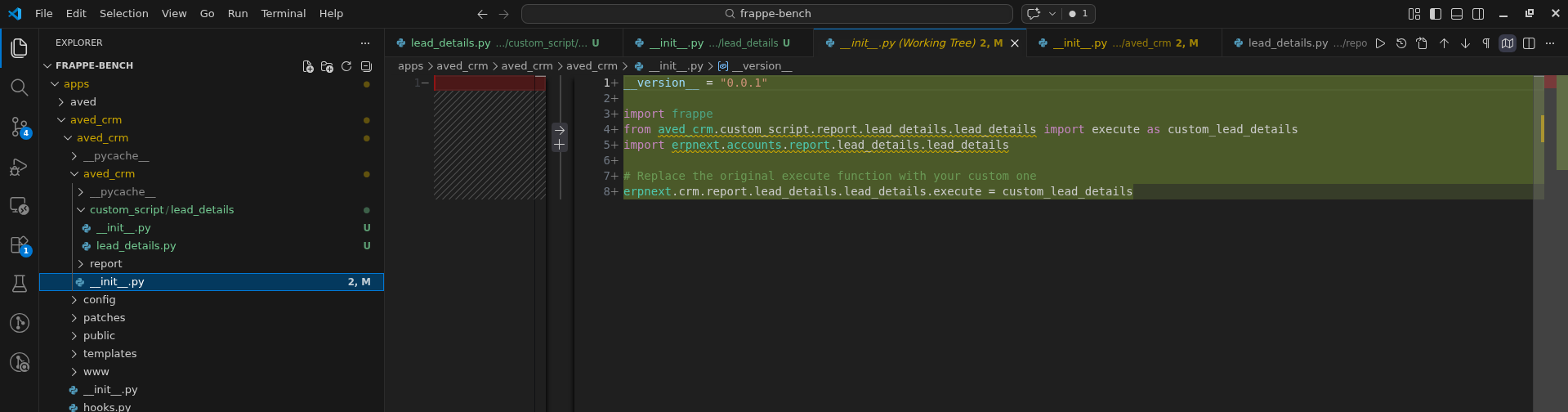
Task: Open lead_details.py in the Explorer tree
Action: pyautogui.click(x=136, y=246)
